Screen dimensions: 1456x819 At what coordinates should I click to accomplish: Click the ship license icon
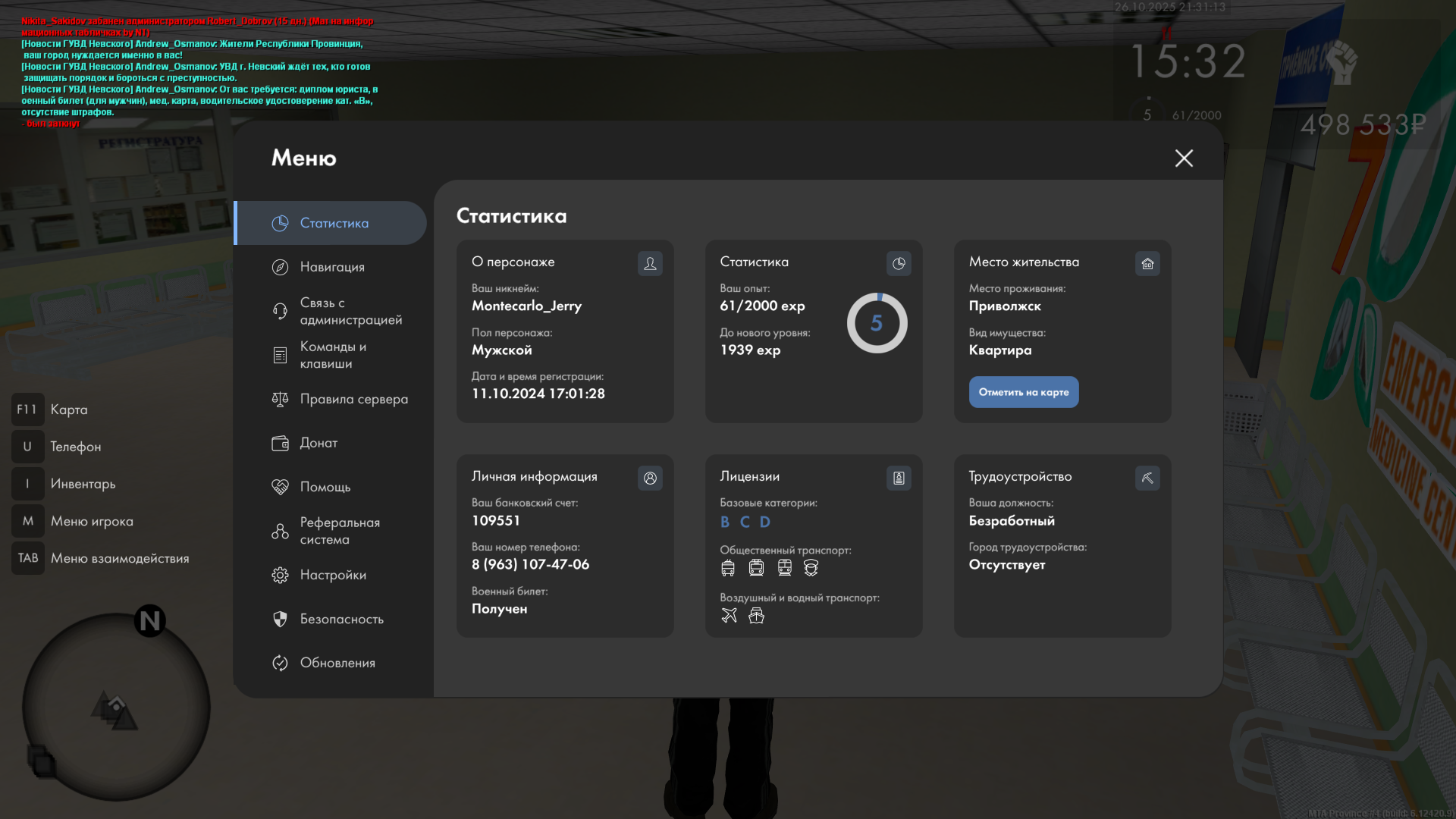point(756,615)
